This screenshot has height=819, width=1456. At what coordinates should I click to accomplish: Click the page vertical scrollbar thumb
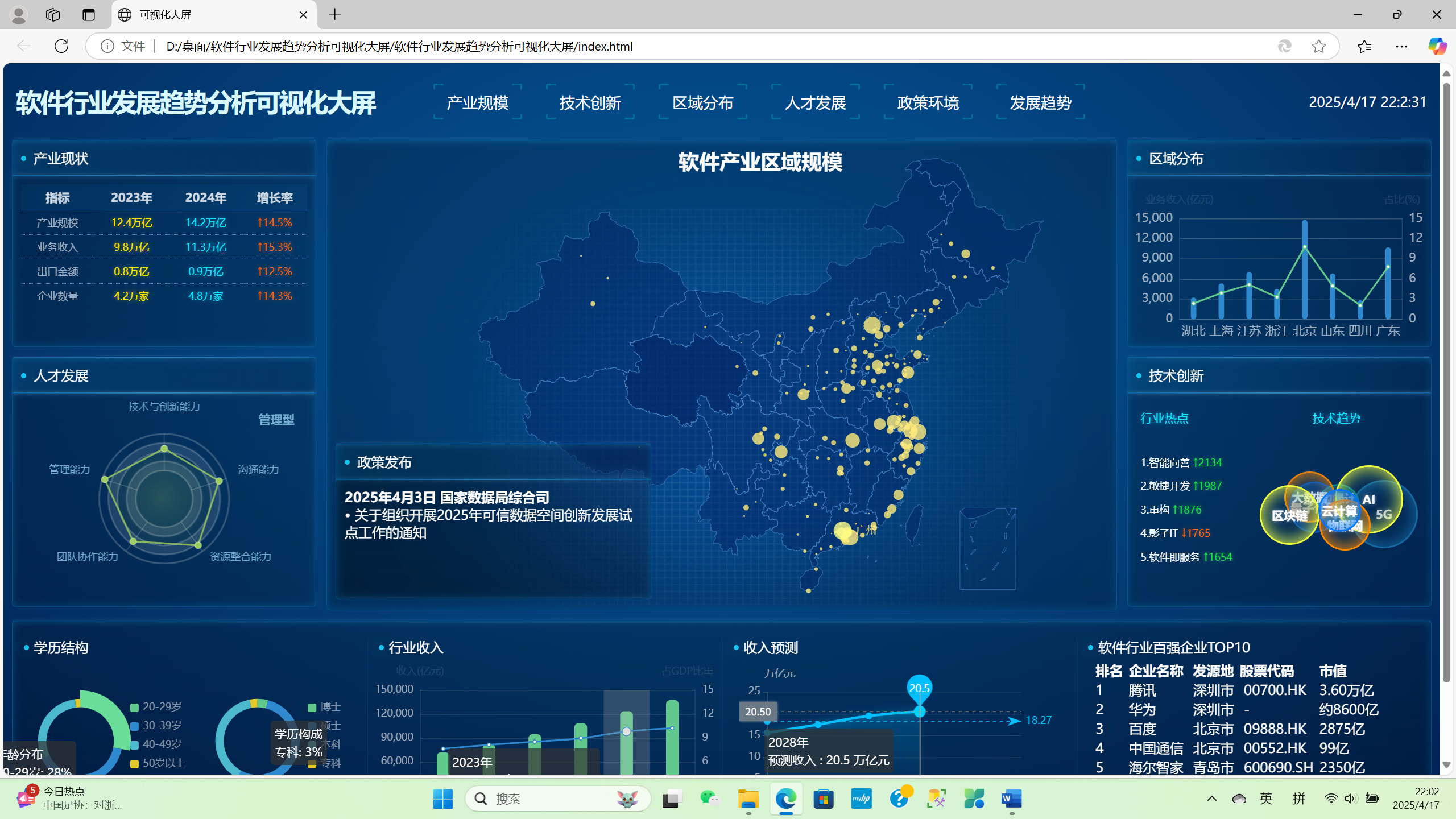pos(1446,381)
